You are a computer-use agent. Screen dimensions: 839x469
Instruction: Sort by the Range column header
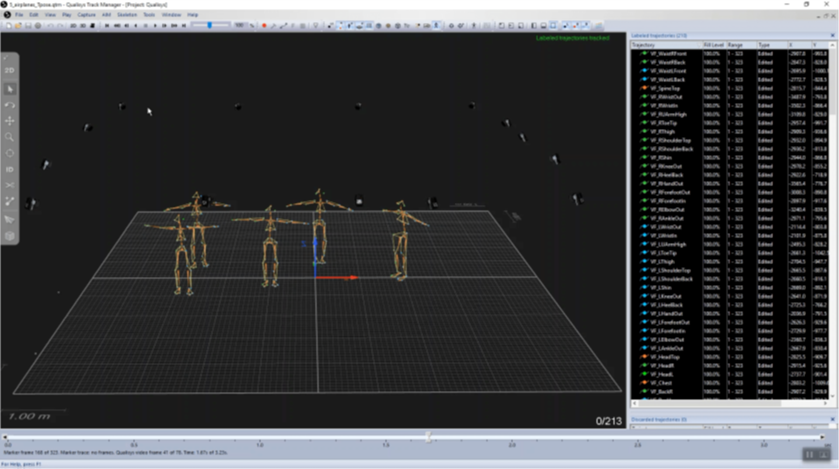(x=741, y=45)
